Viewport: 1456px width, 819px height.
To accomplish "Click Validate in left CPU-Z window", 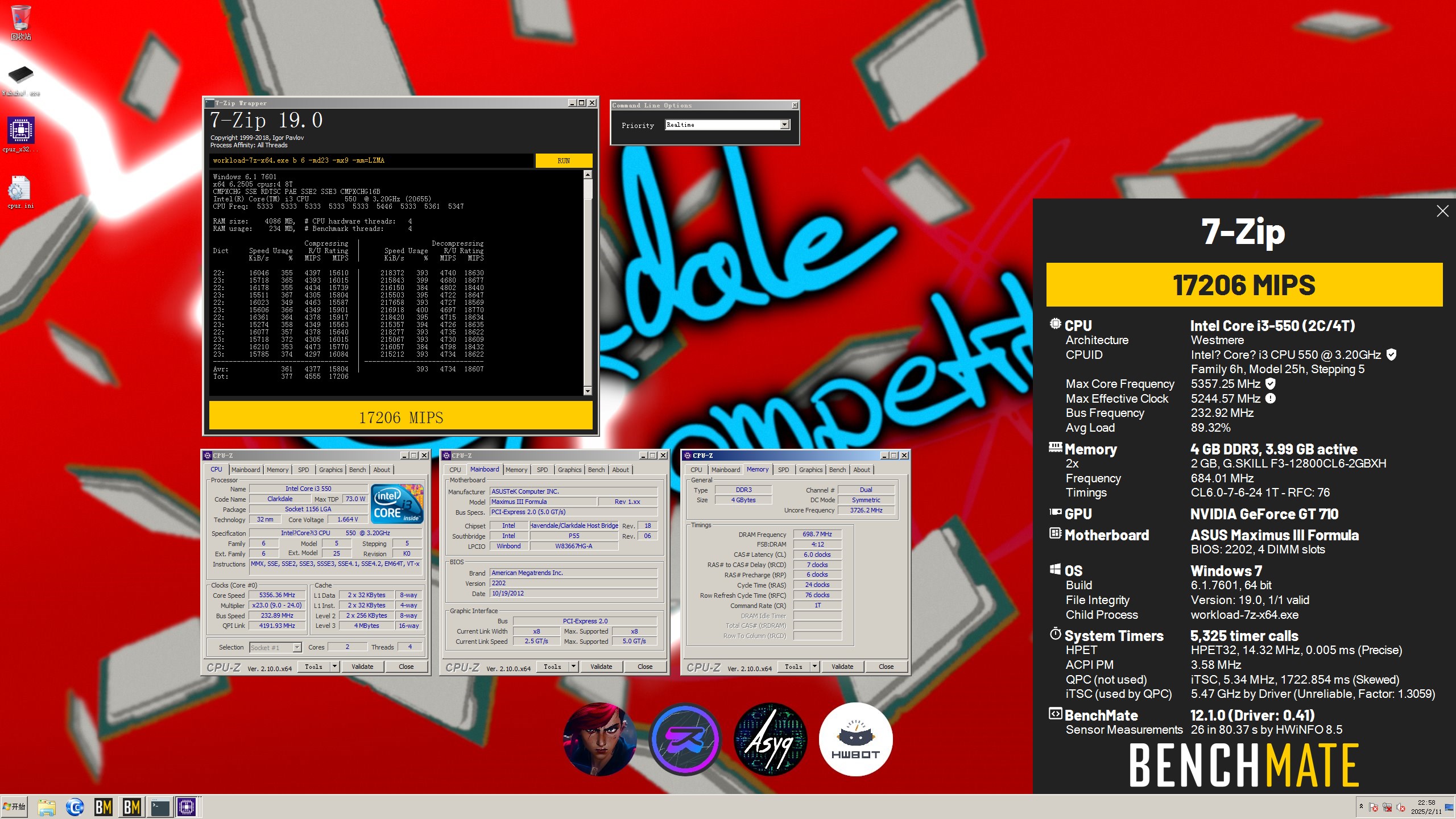I will tap(362, 667).
